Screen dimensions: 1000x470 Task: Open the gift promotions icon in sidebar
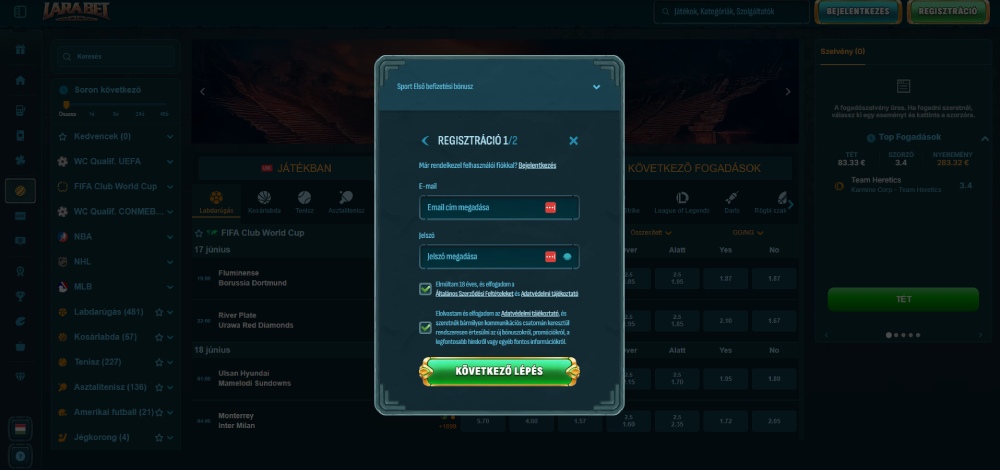pos(20,50)
